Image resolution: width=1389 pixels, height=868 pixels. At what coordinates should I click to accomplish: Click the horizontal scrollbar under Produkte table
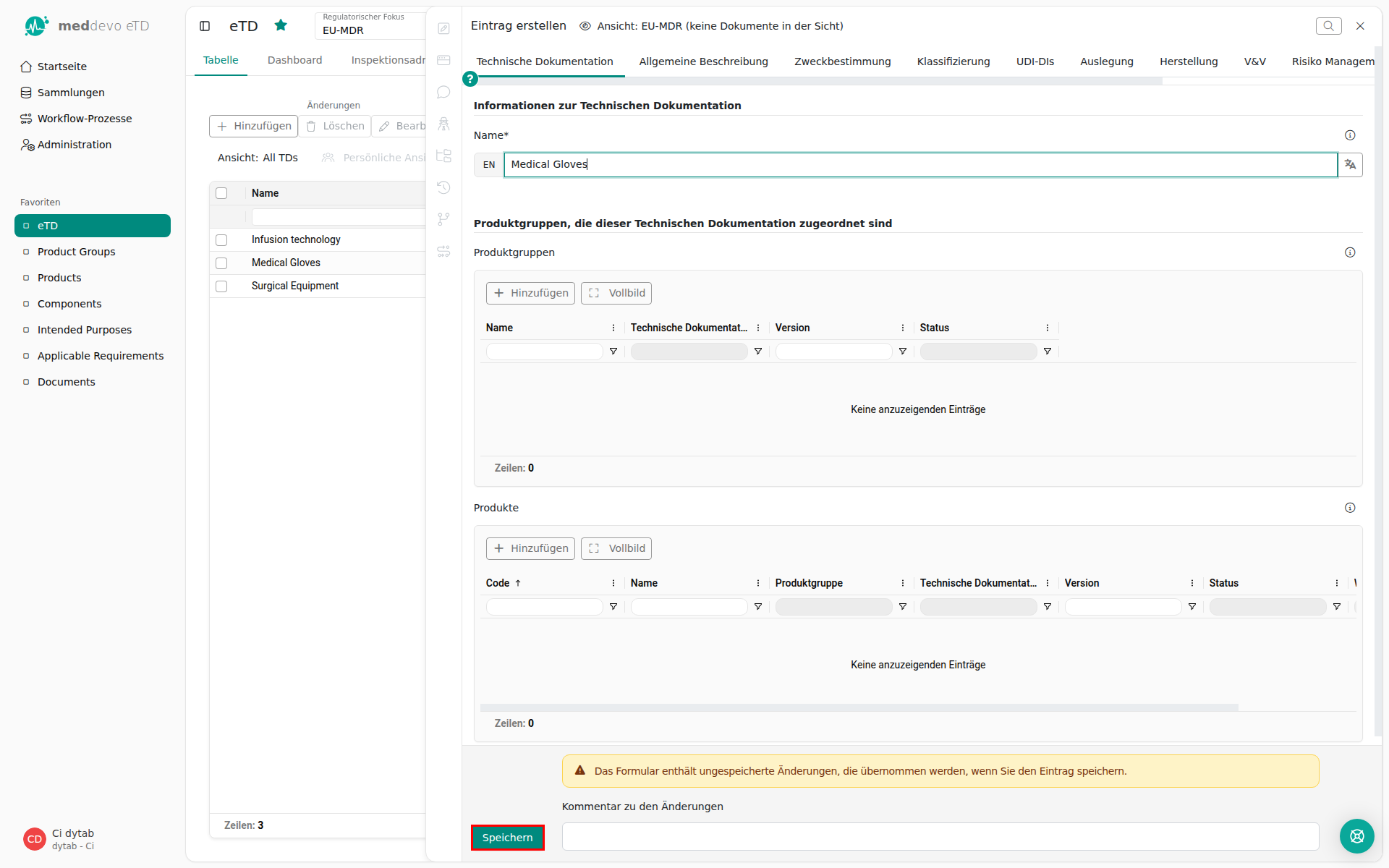coord(859,707)
